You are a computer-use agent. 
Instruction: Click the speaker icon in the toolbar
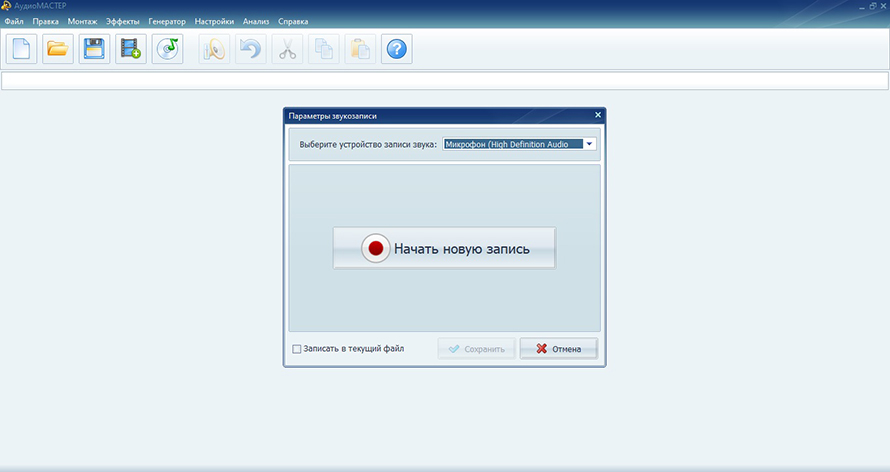click(215, 49)
